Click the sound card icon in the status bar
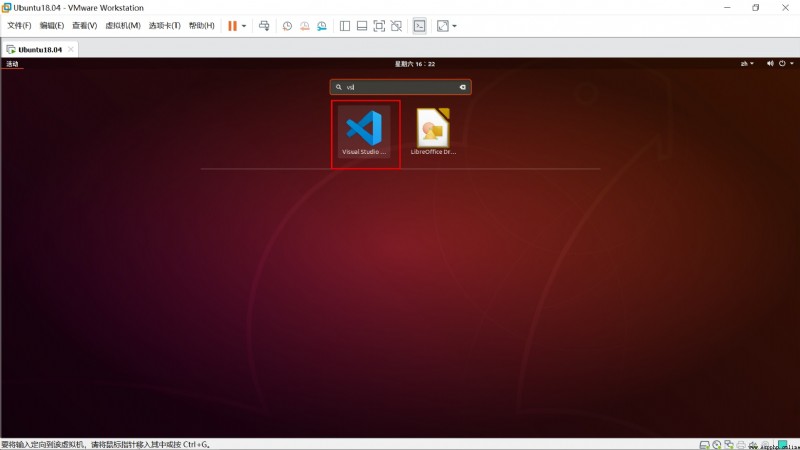The height and width of the screenshot is (450, 800). [753, 445]
